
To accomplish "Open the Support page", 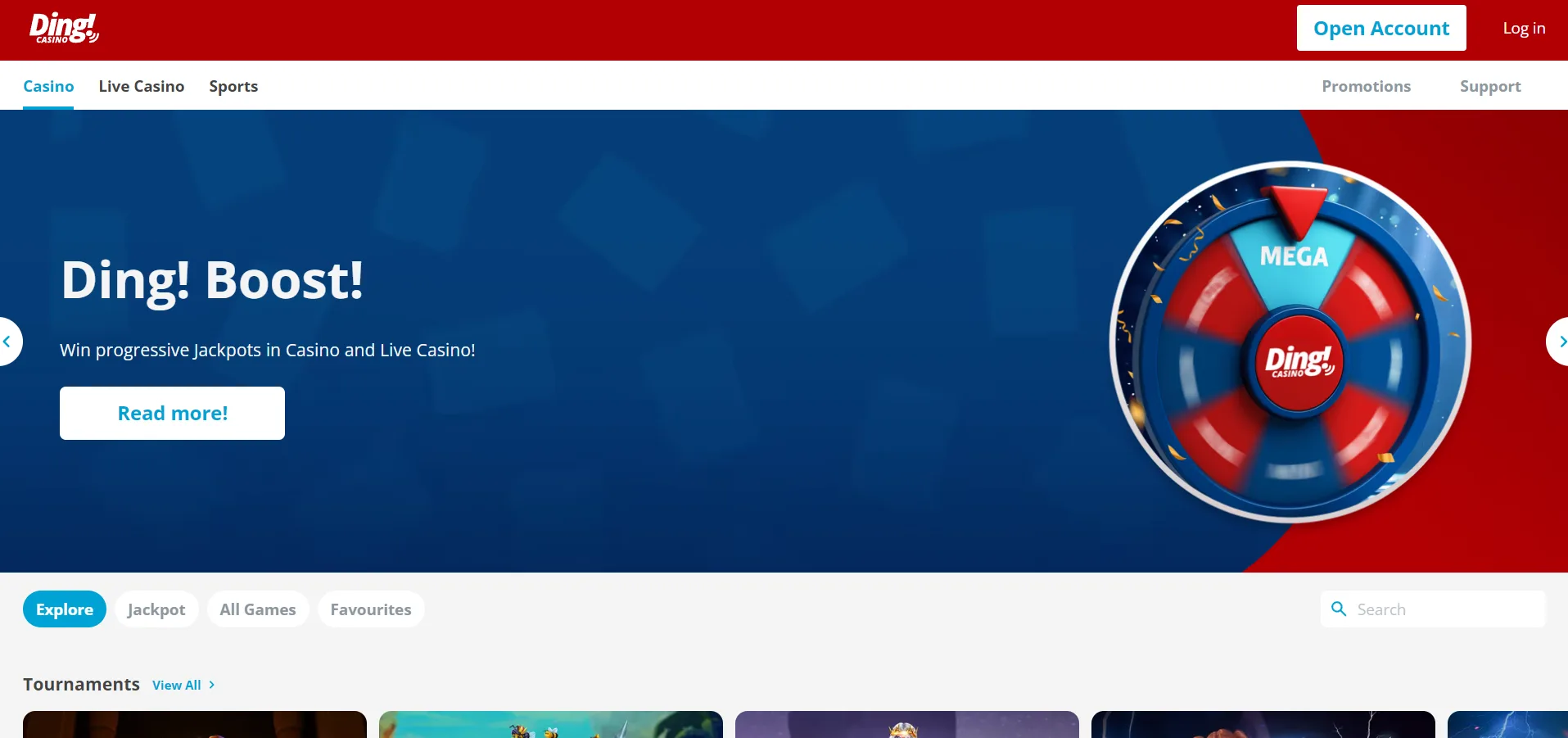I will 1490,86.
